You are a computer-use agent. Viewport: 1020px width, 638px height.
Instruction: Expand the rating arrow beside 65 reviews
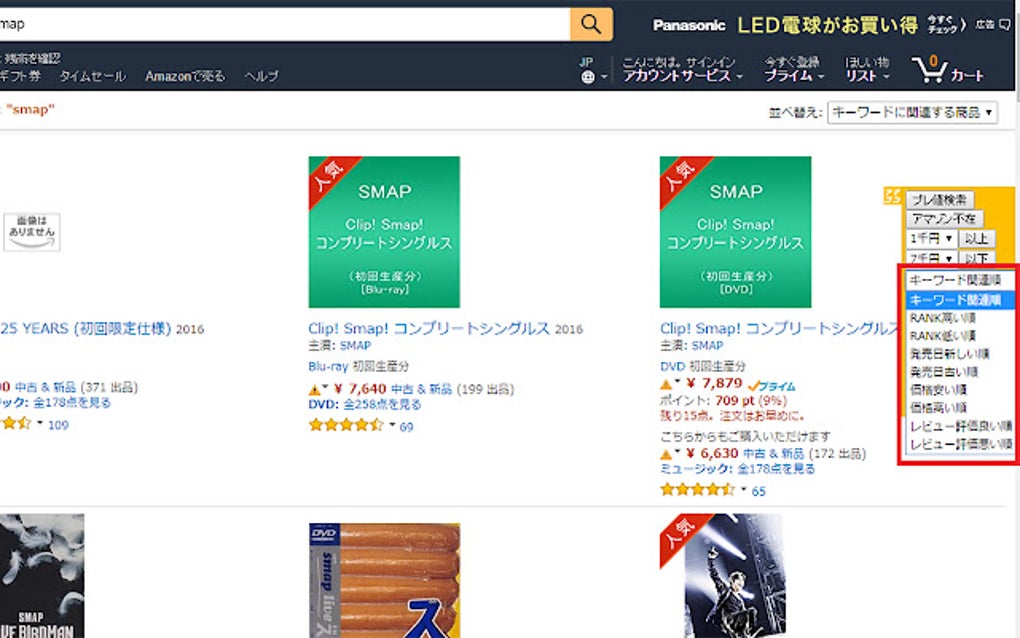point(744,488)
